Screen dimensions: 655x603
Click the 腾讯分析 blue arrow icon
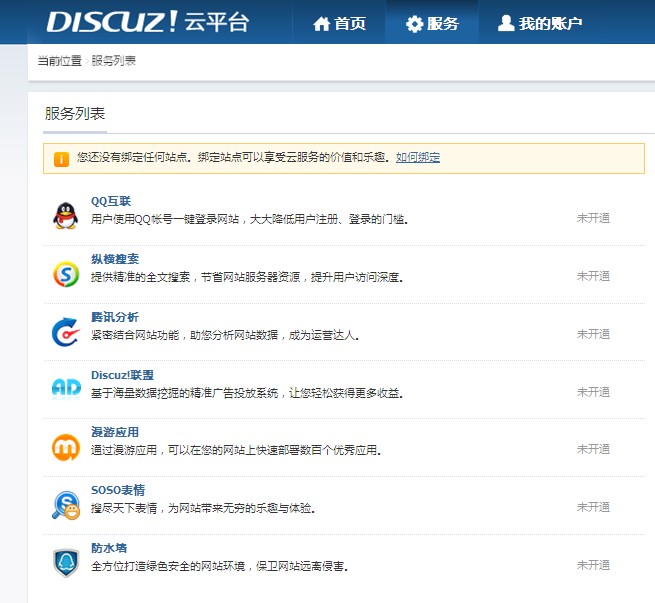click(x=66, y=332)
